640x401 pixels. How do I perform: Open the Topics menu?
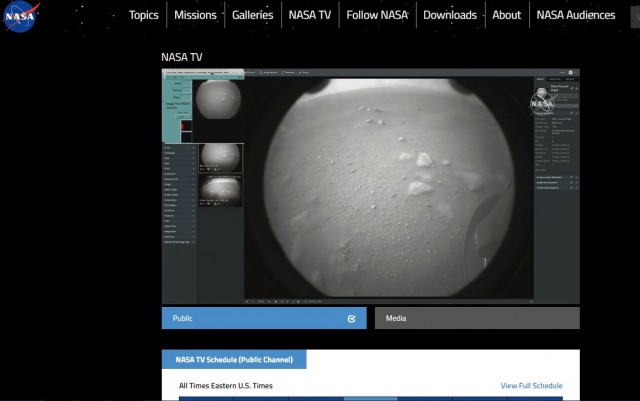click(x=144, y=15)
